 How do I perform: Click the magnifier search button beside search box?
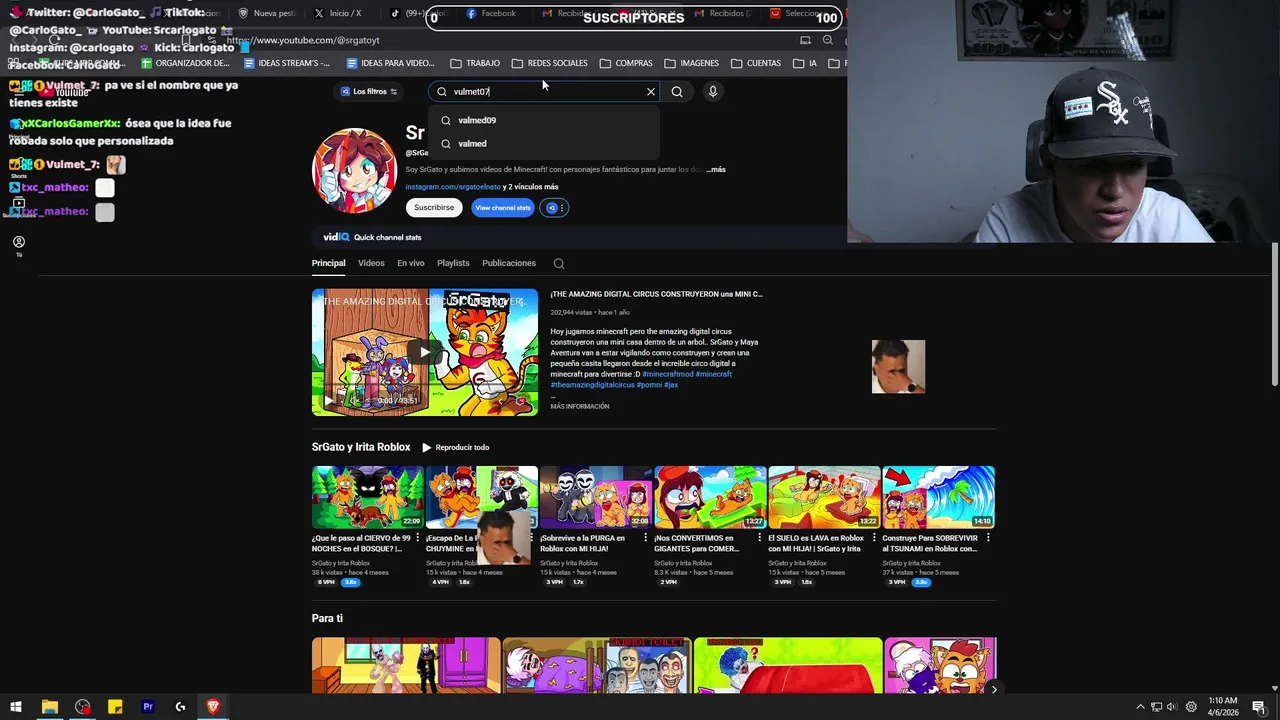point(677,91)
